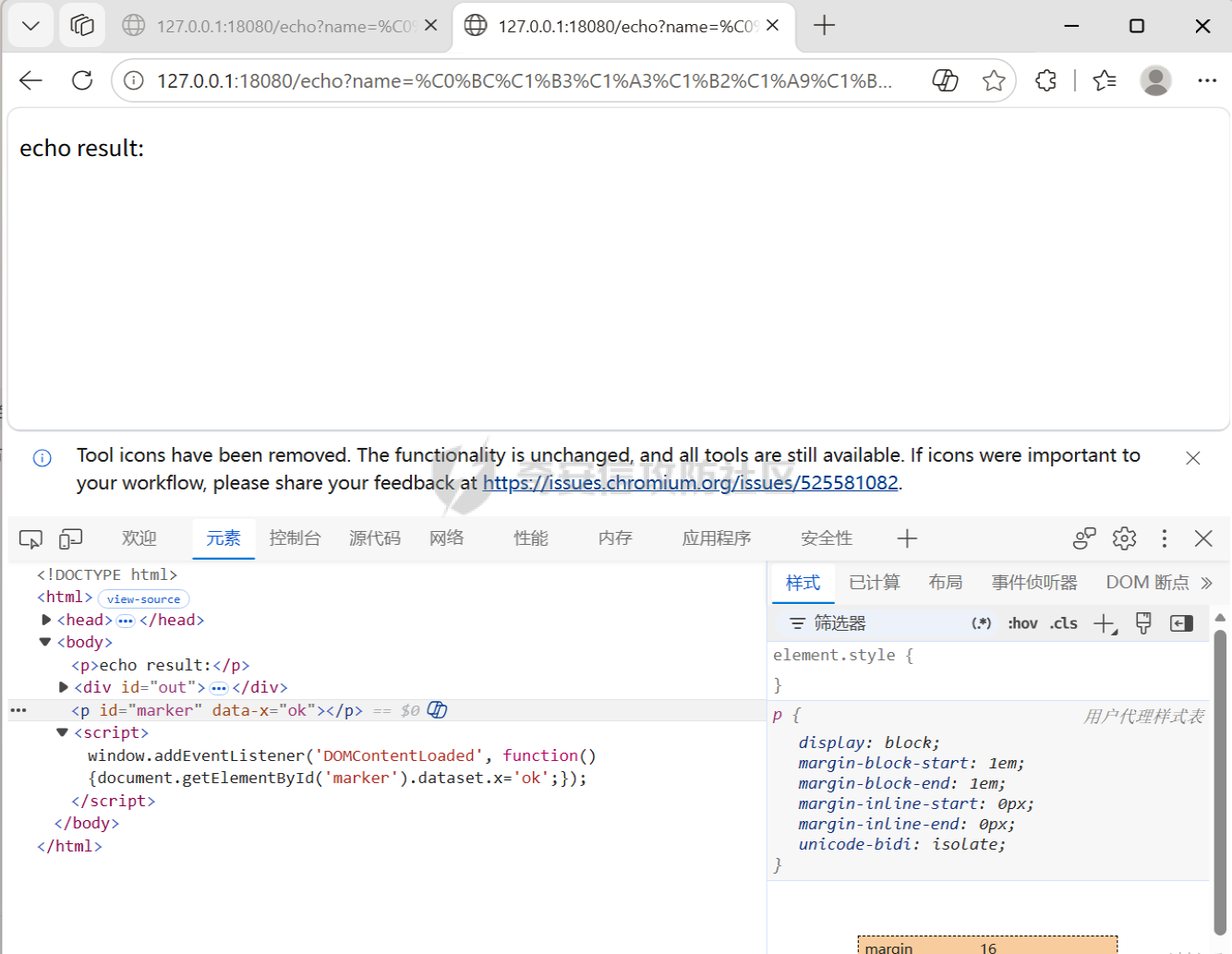Close the DevTools panel

click(x=1203, y=538)
